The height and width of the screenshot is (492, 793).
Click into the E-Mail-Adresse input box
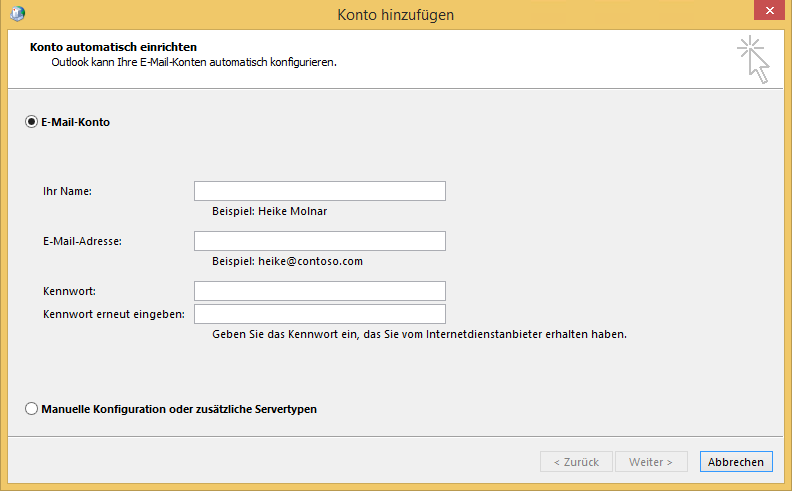[319, 241]
